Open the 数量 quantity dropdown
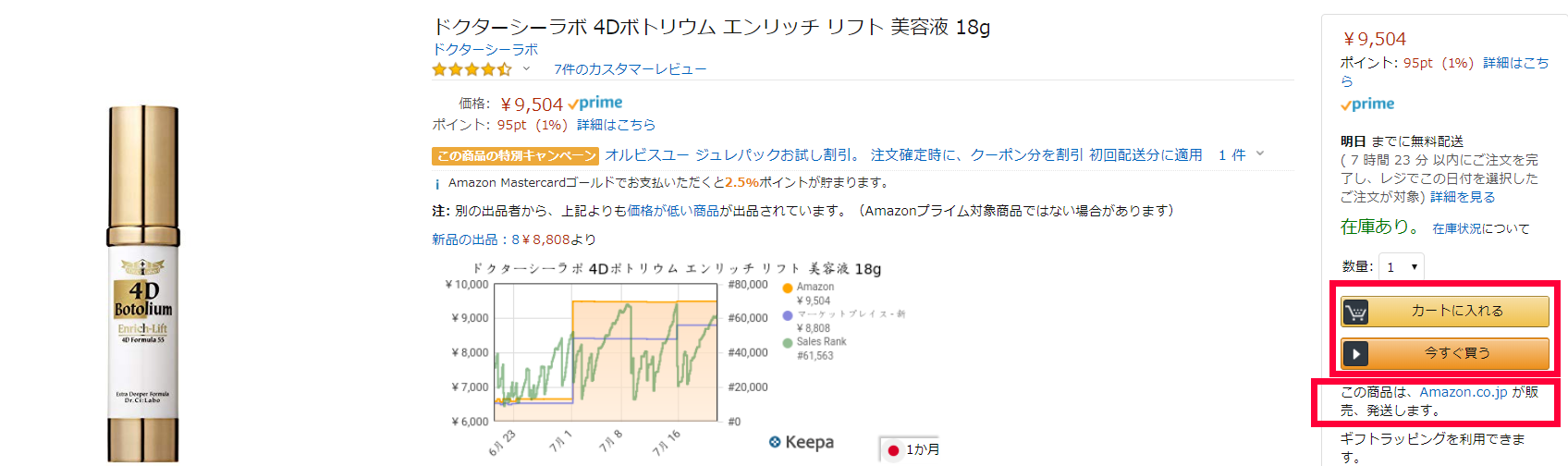The height and width of the screenshot is (466, 1568). 1402,267
